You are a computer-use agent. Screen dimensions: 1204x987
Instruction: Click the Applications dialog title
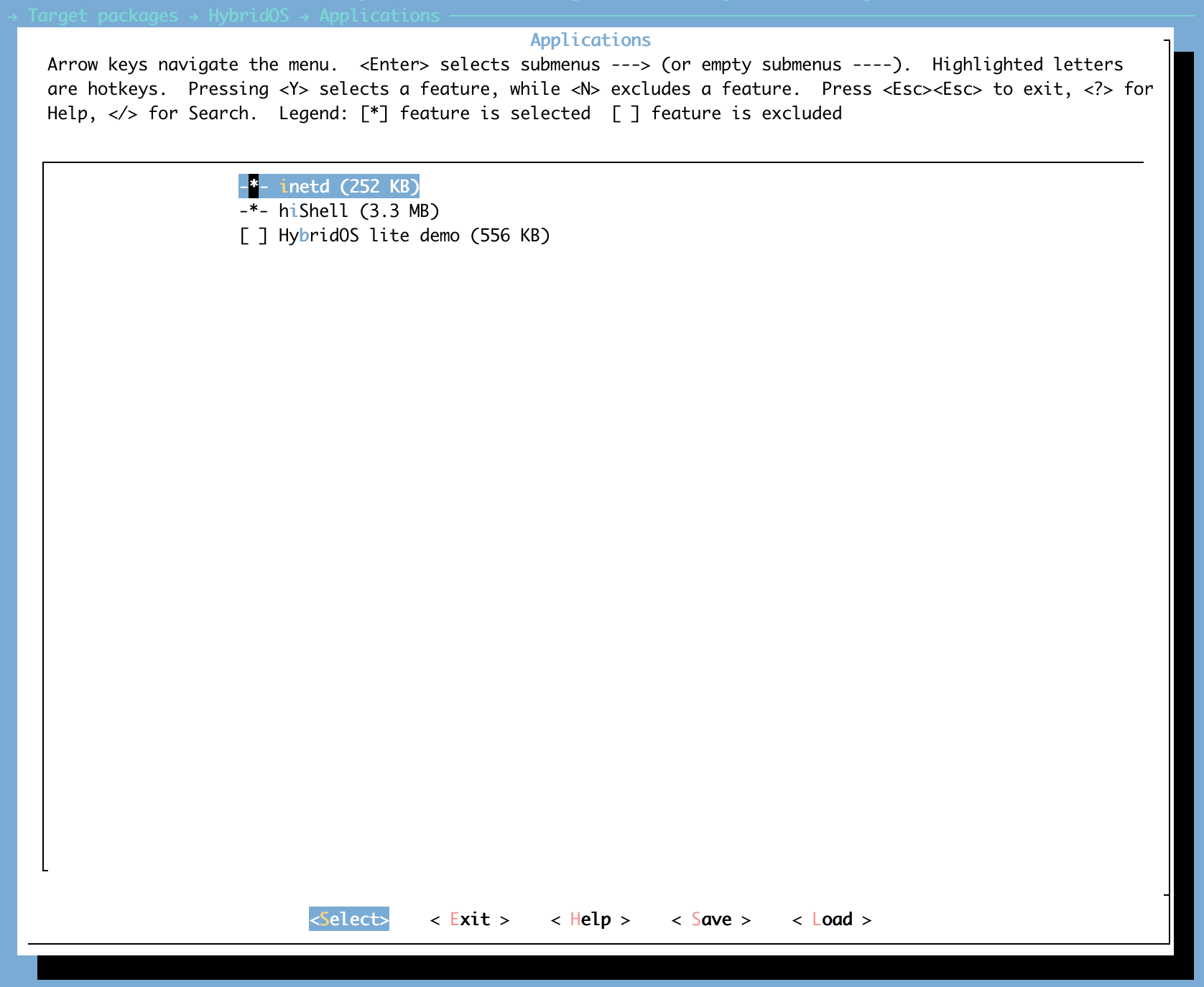coord(591,40)
